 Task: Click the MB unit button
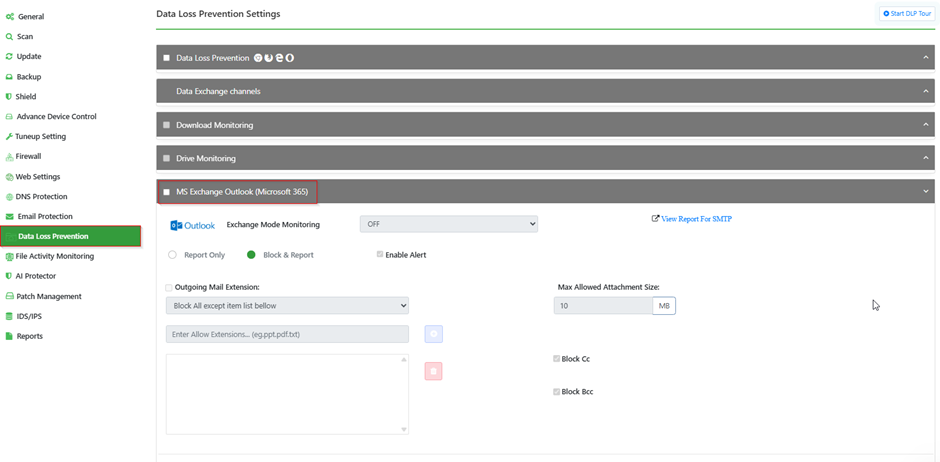(664, 306)
